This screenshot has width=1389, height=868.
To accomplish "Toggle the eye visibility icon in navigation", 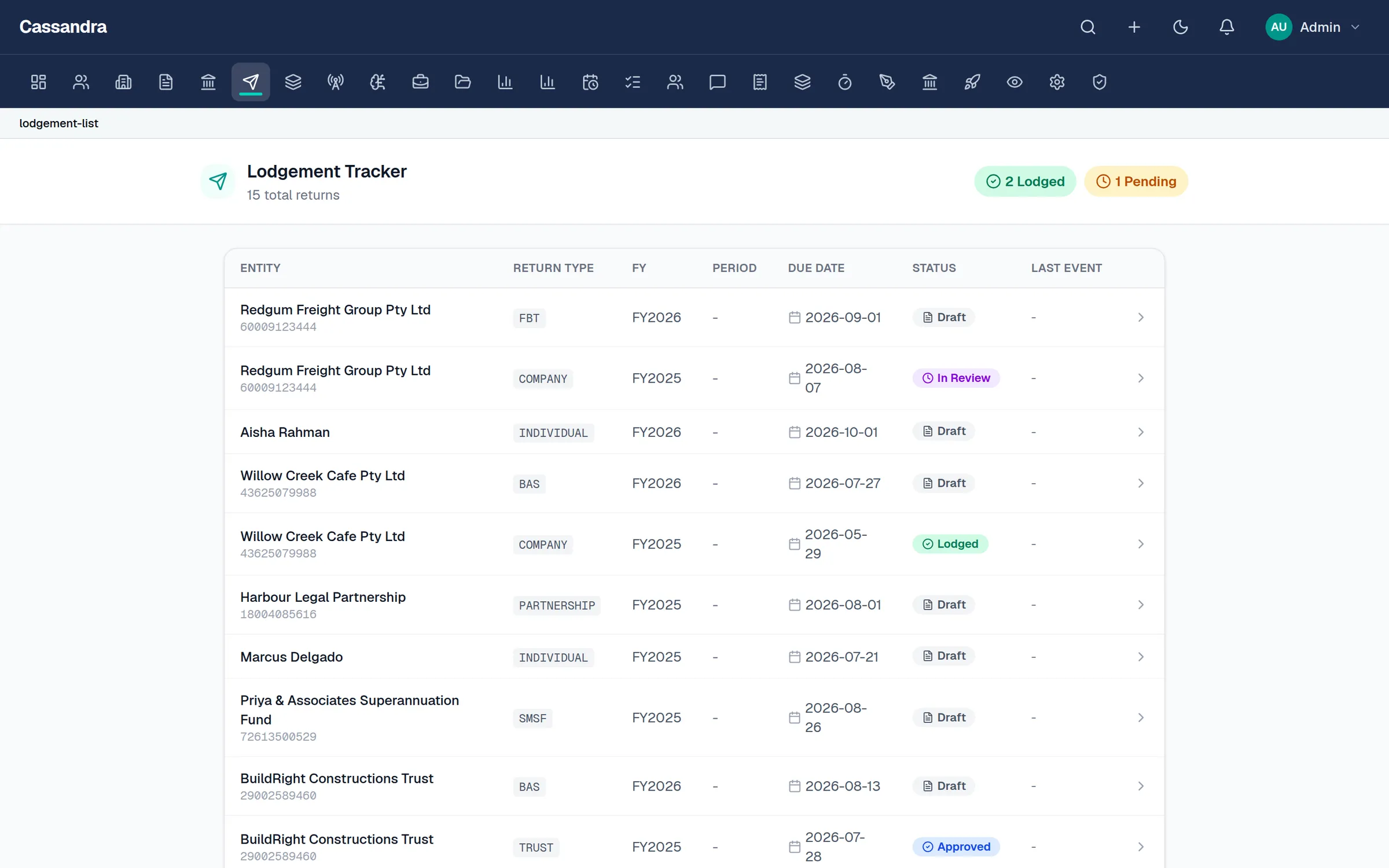I will (1015, 82).
